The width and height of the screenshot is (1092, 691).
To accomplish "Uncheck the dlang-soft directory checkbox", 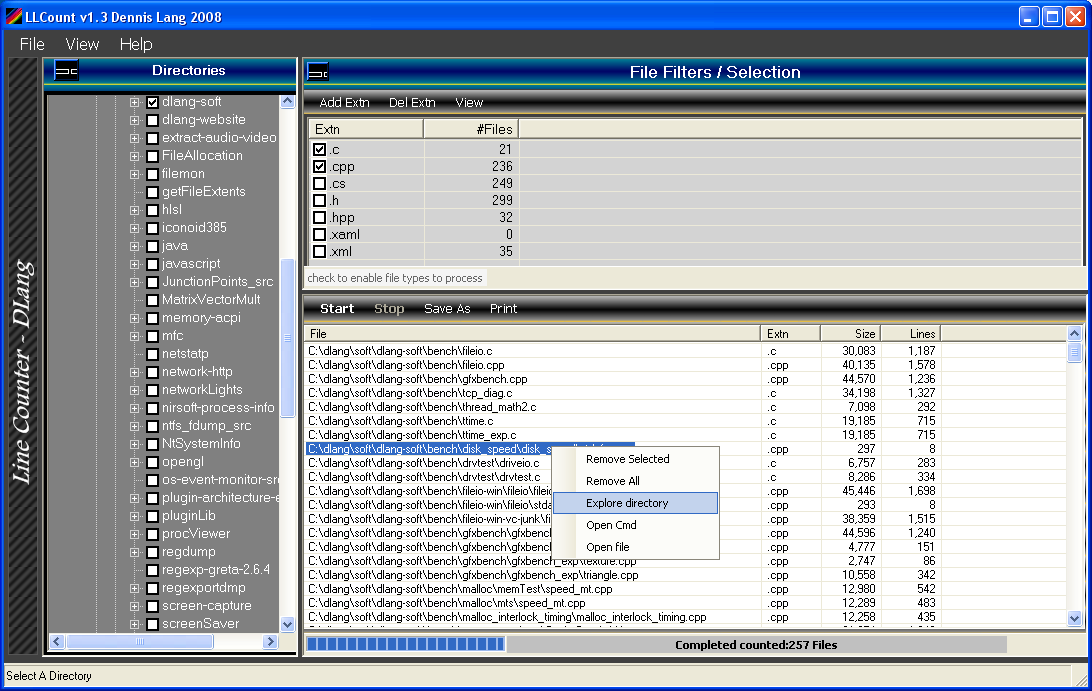I will (x=153, y=102).
